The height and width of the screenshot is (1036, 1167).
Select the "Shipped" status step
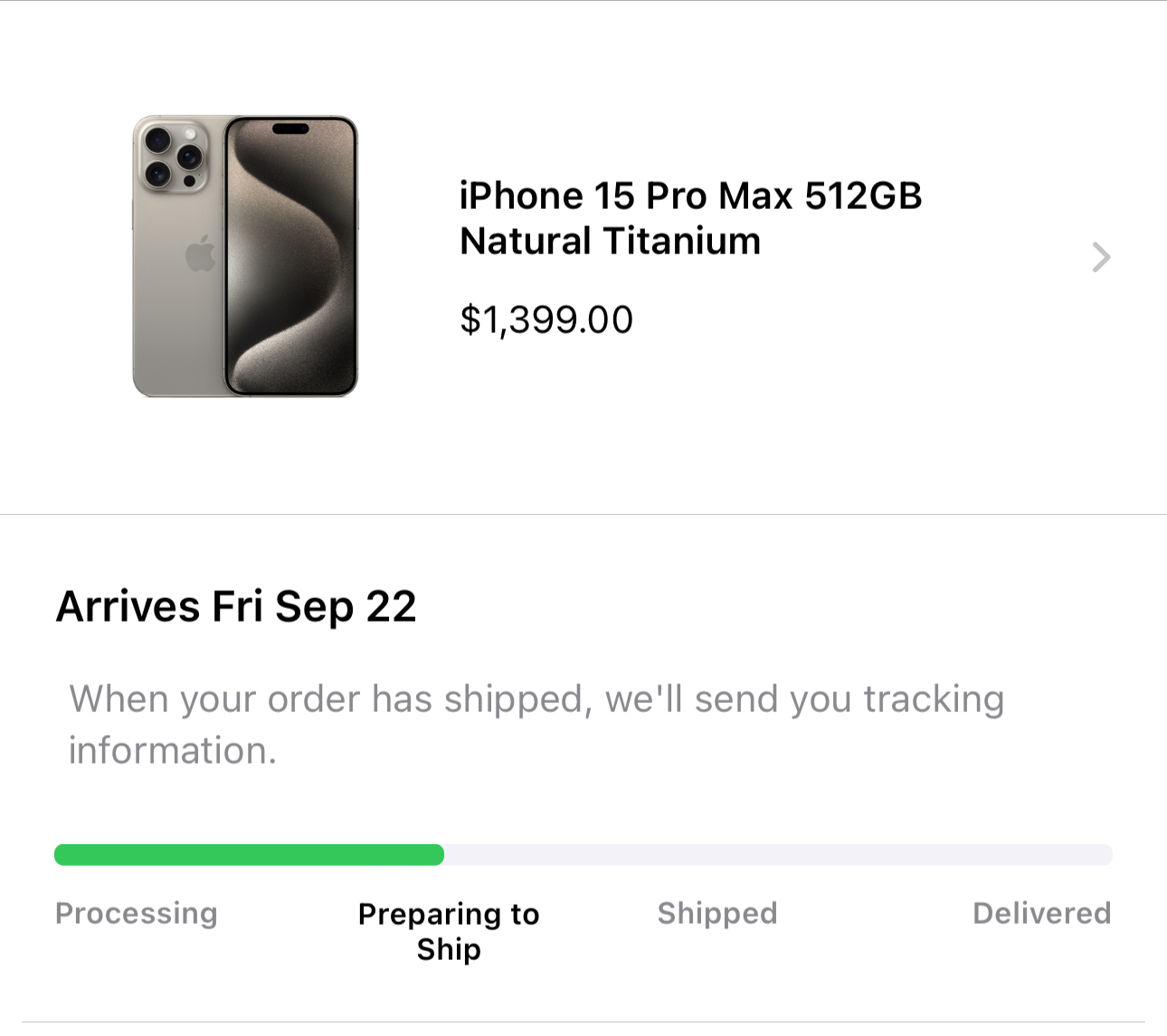(x=717, y=913)
